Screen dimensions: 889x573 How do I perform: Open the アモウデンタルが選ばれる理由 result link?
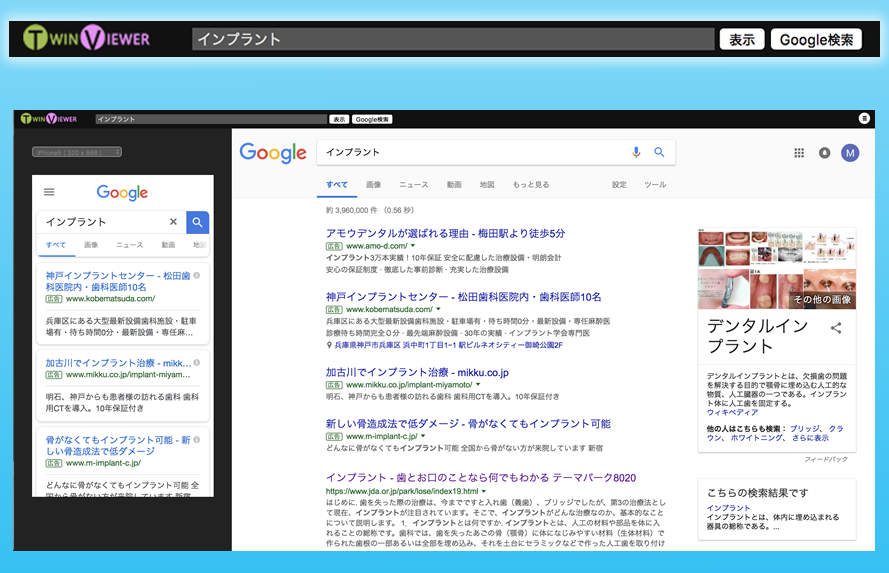click(x=445, y=233)
